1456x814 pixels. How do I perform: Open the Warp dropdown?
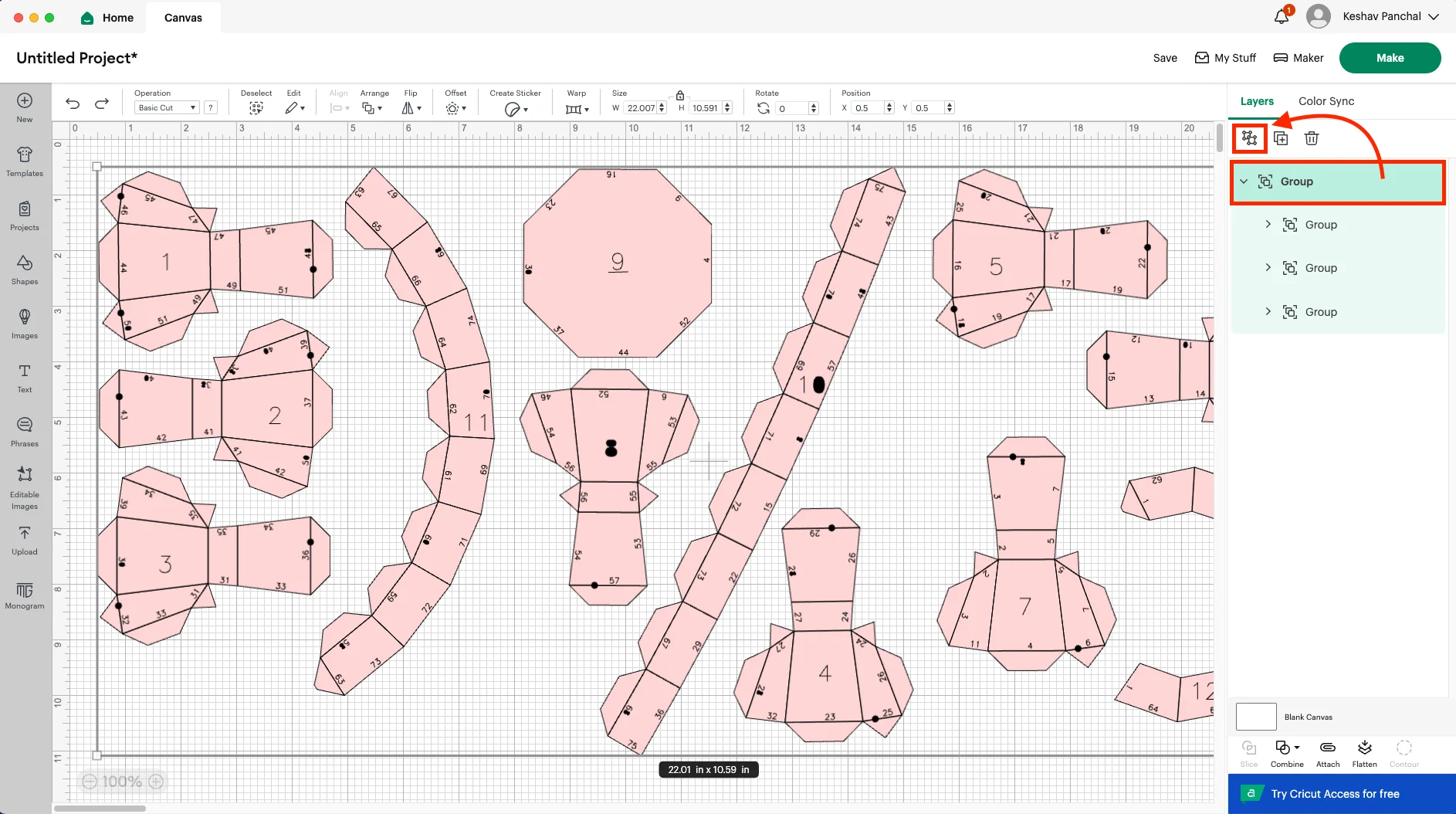pos(577,109)
